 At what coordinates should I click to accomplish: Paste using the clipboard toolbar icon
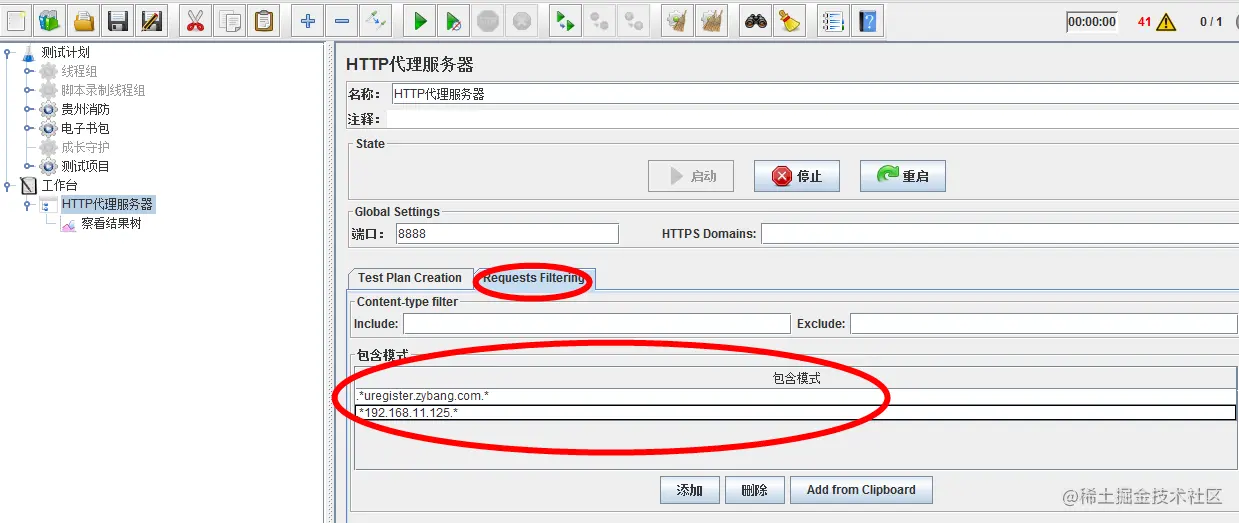point(264,20)
